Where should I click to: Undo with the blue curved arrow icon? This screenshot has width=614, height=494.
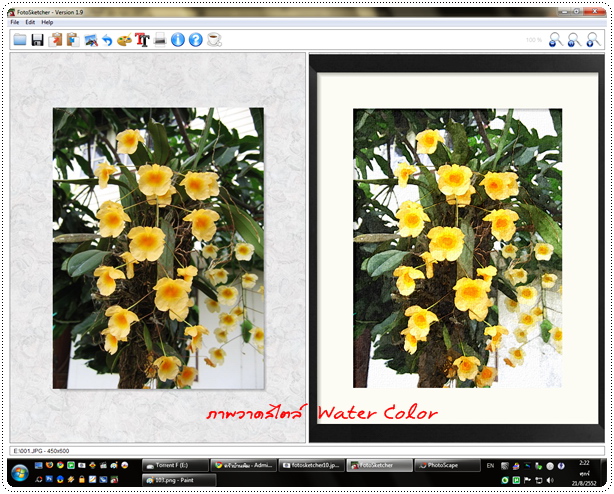click(107, 40)
